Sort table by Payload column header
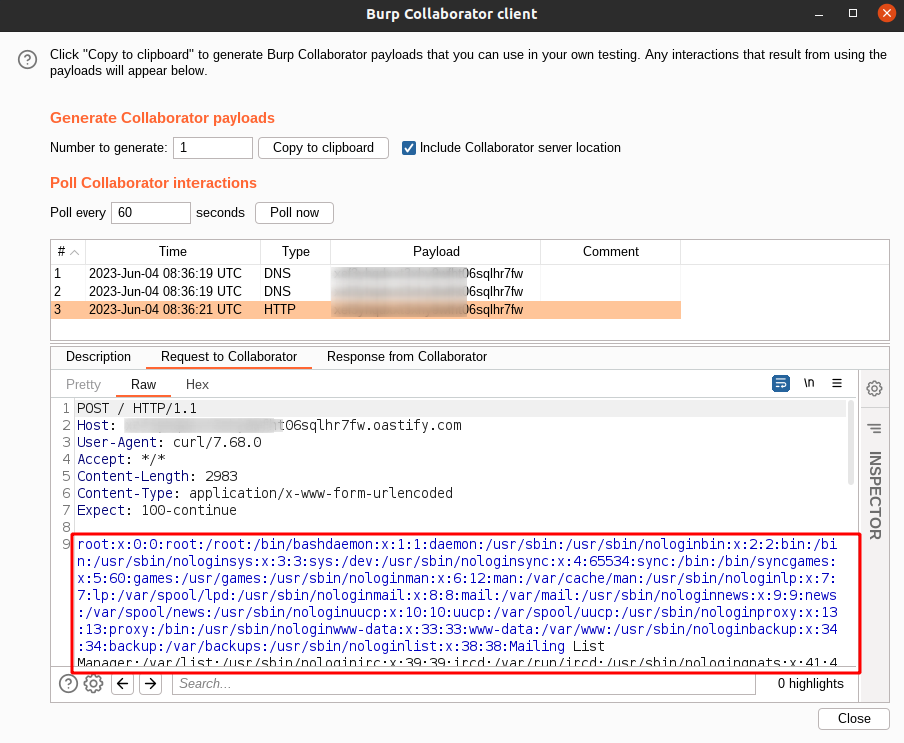The image size is (904, 743). pos(436,252)
